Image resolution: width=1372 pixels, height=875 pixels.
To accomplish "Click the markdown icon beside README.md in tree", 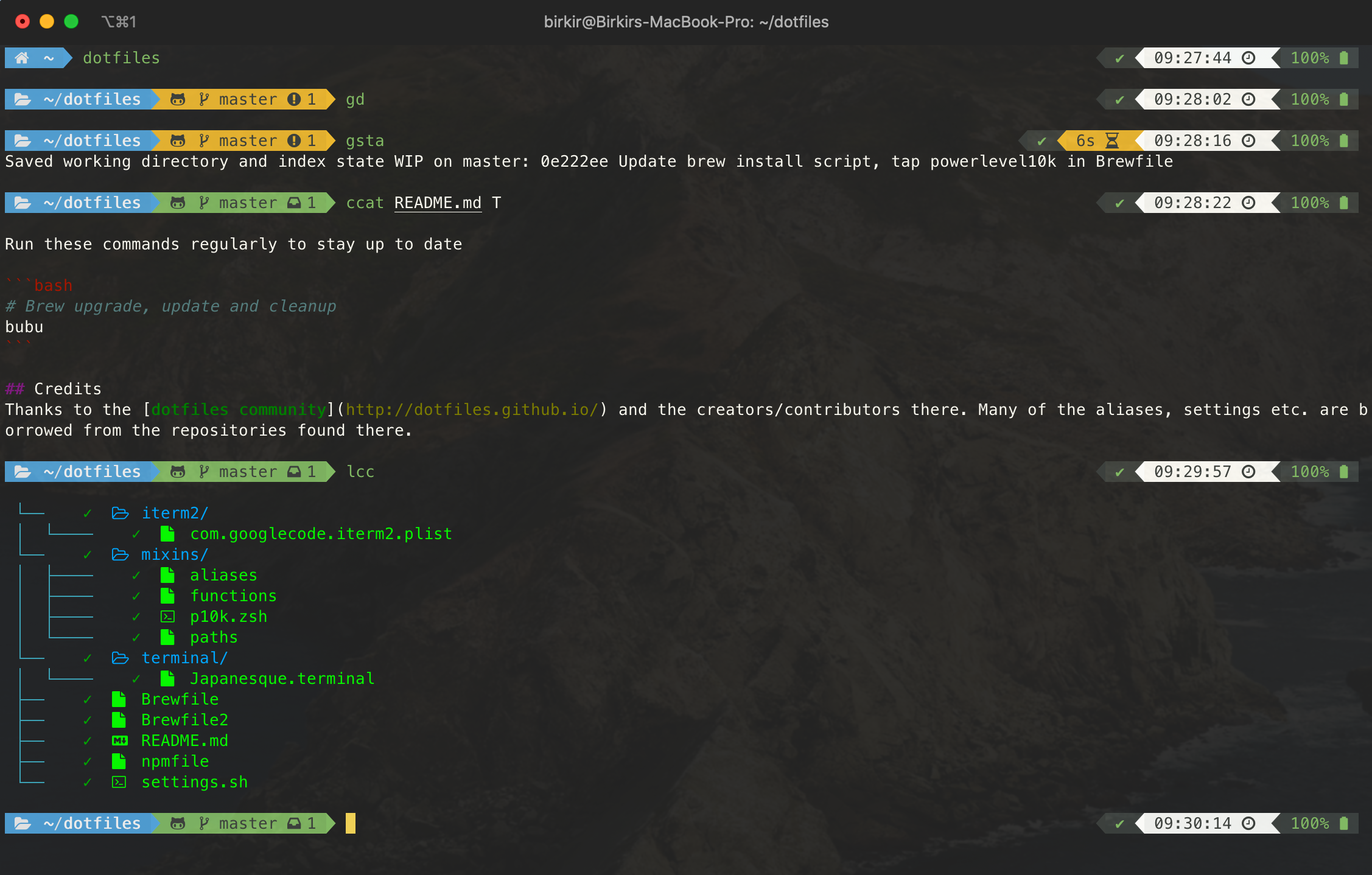I will 119,741.
